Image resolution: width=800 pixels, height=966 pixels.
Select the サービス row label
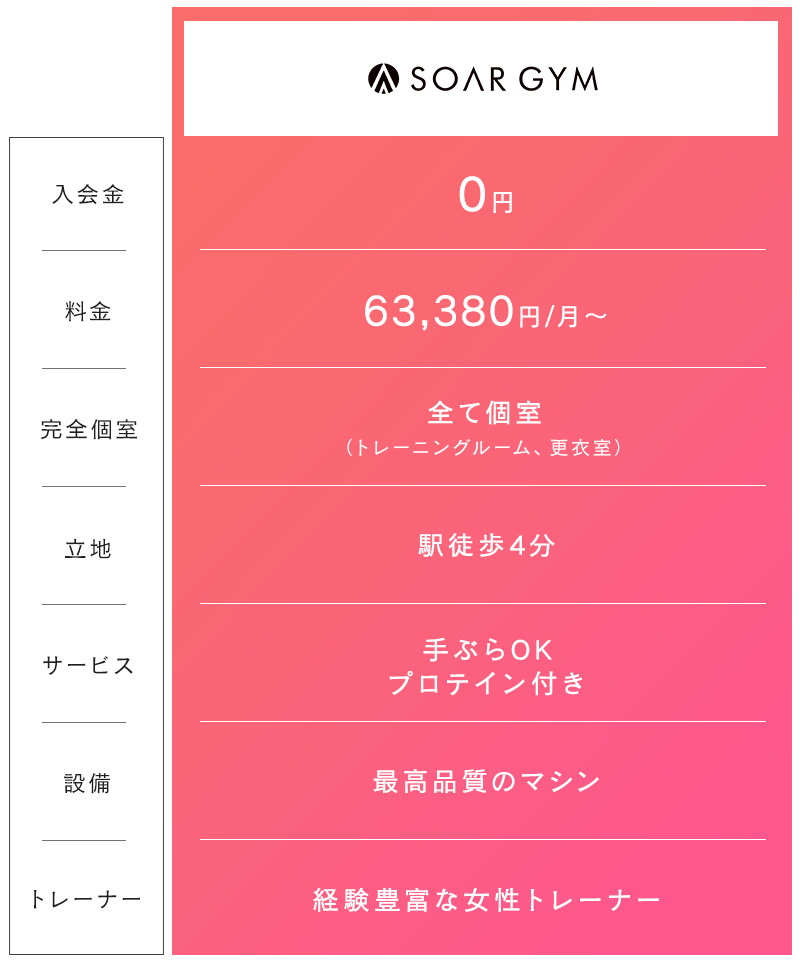click(88, 665)
